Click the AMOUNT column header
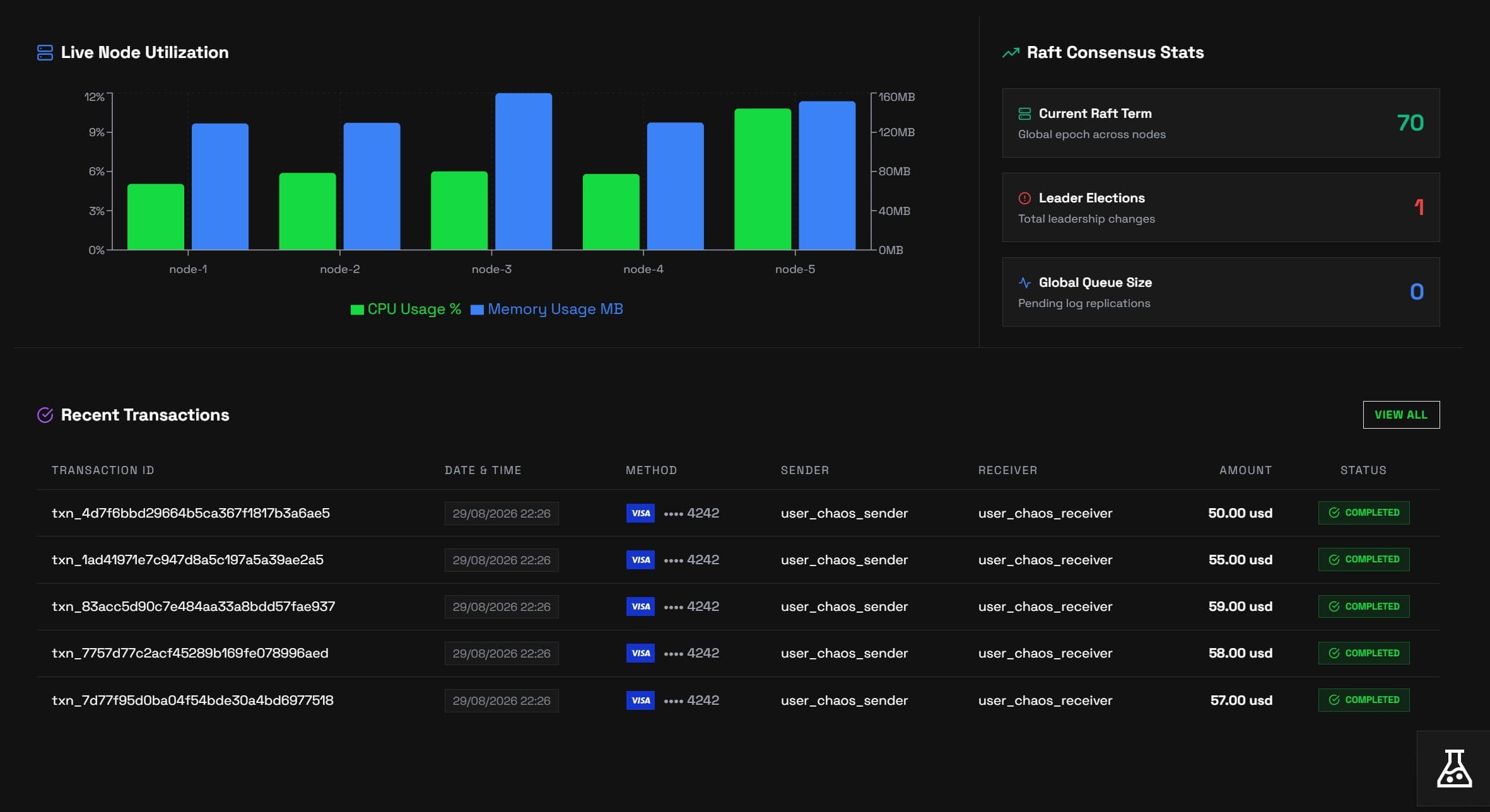The width and height of the screenshot is (1490, 812). (x=1245, y=470)
